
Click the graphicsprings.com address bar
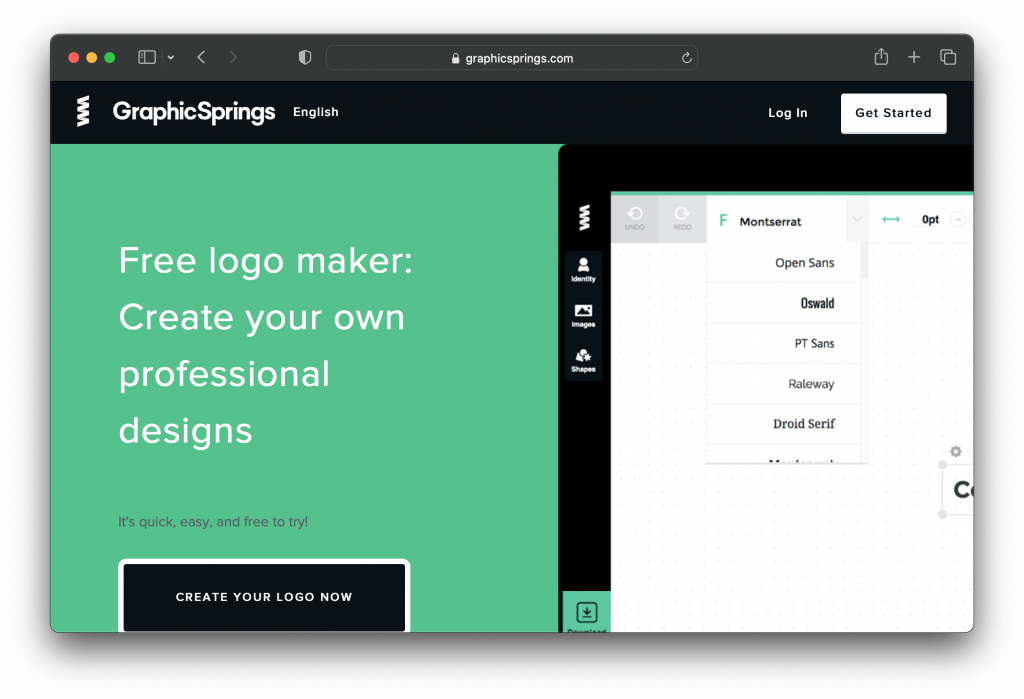pos(512,58)
